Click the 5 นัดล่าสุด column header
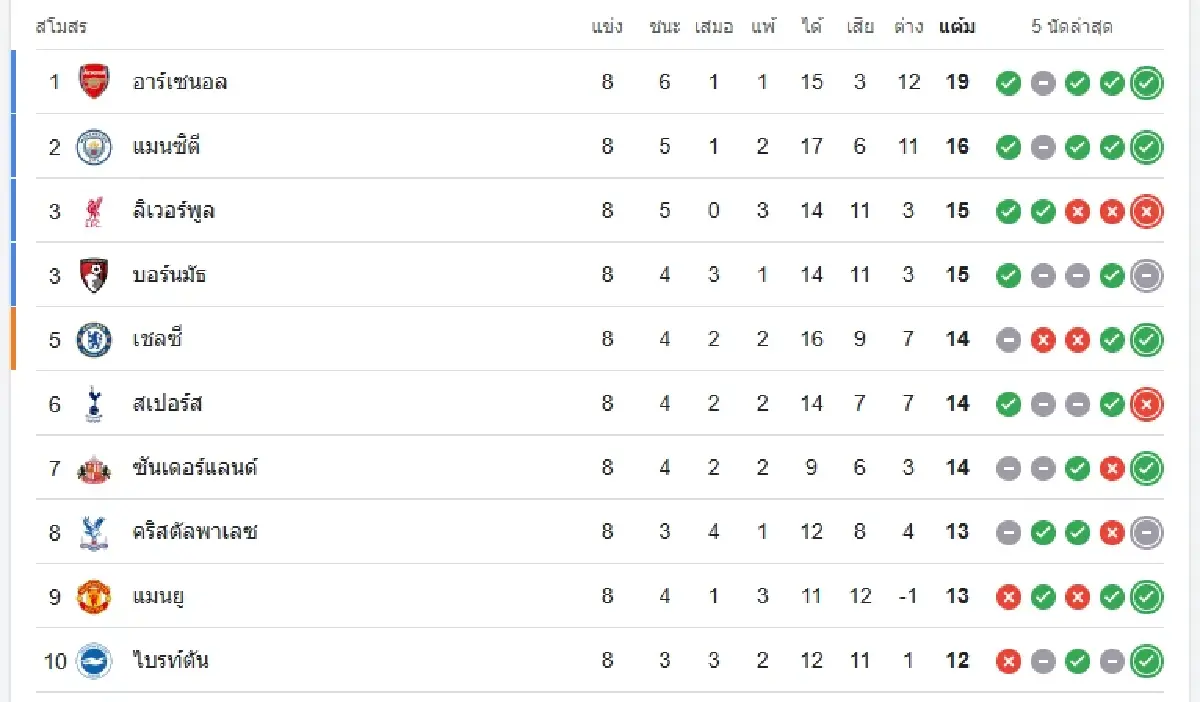The image size is (1200, 702). click(1072, 27)
